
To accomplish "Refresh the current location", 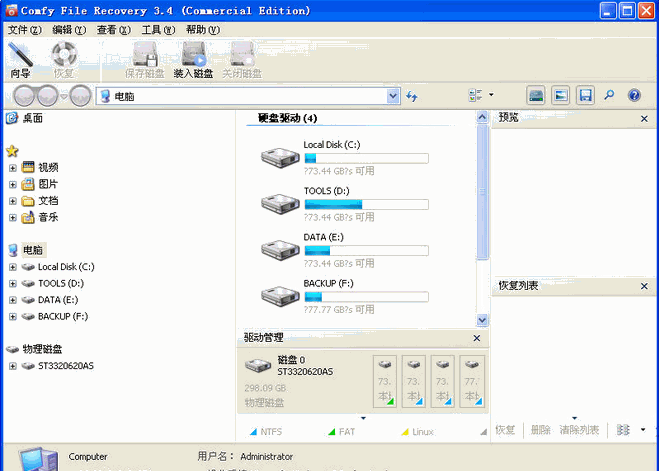I will coord(412,97).
